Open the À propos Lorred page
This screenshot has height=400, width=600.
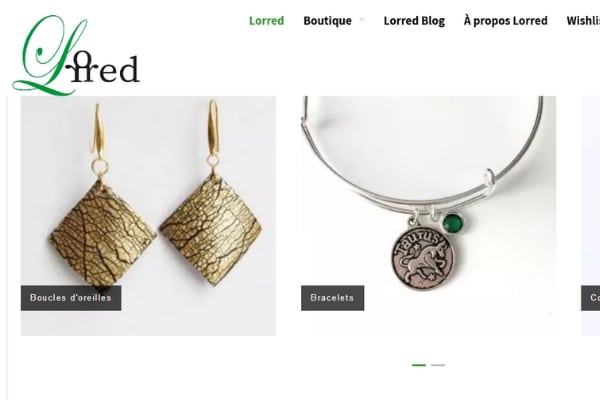(x=505, y=21)
